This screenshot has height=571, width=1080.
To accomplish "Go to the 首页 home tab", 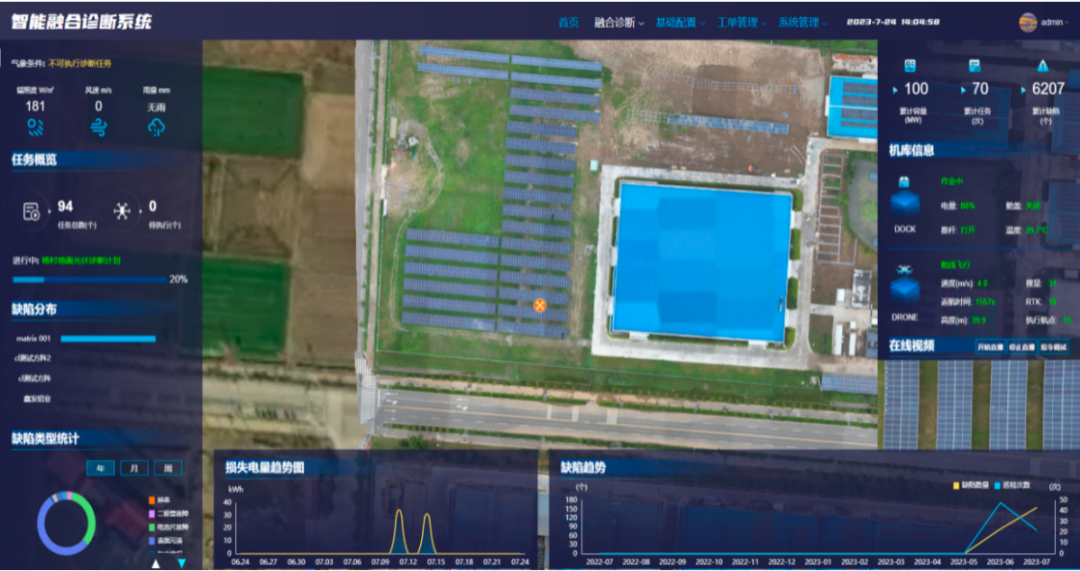I will point(568,22).
